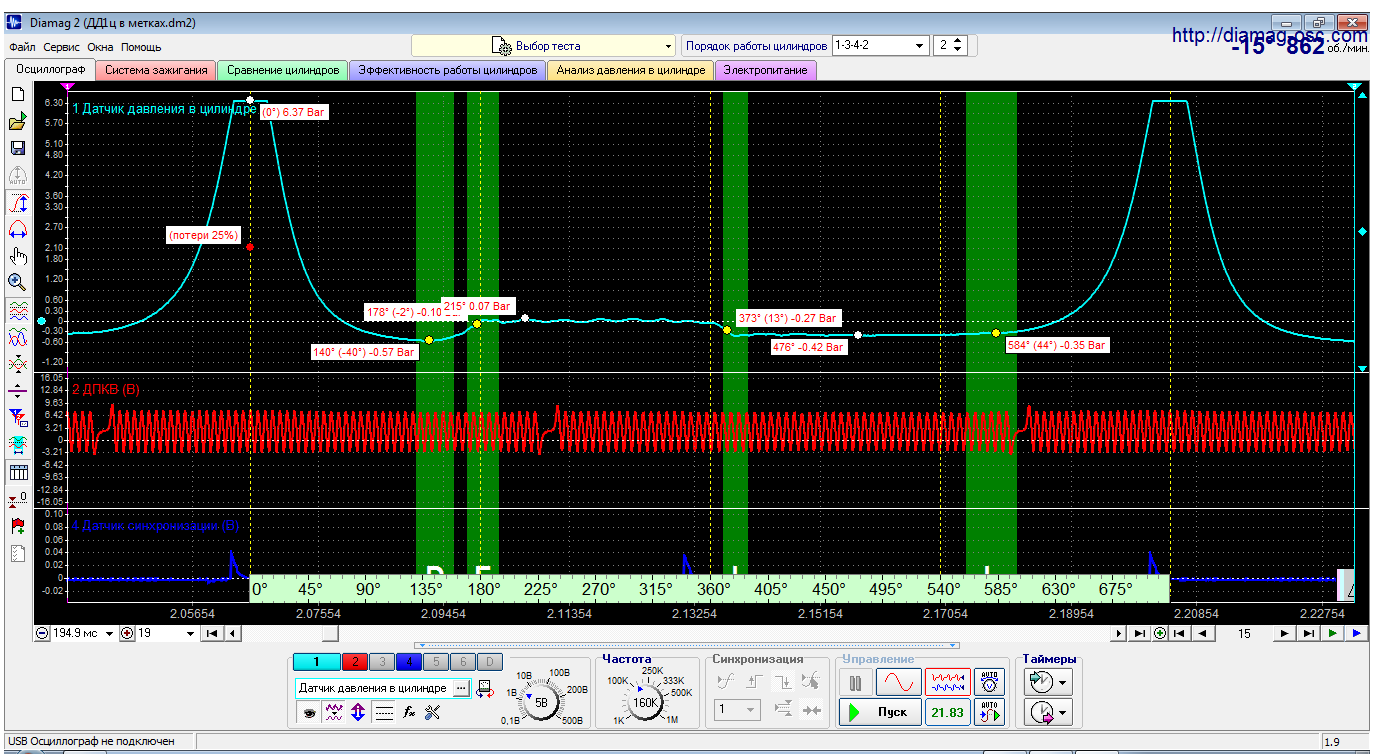The height and width of the screenshot is (754, 1382).
Task: Click the frequency knob showing 160K
Action: coord(646,702)
